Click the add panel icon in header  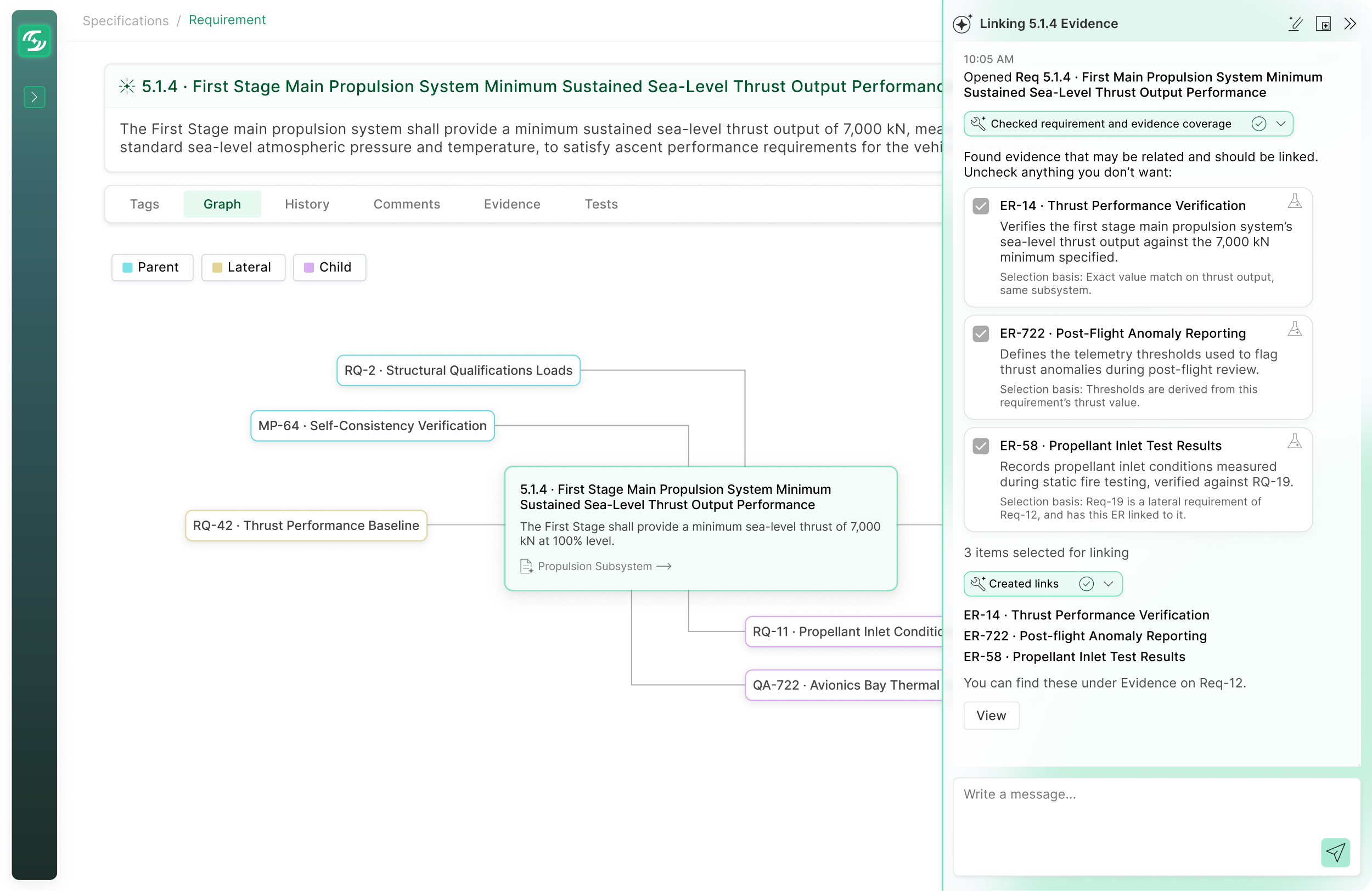[1323, 24]
